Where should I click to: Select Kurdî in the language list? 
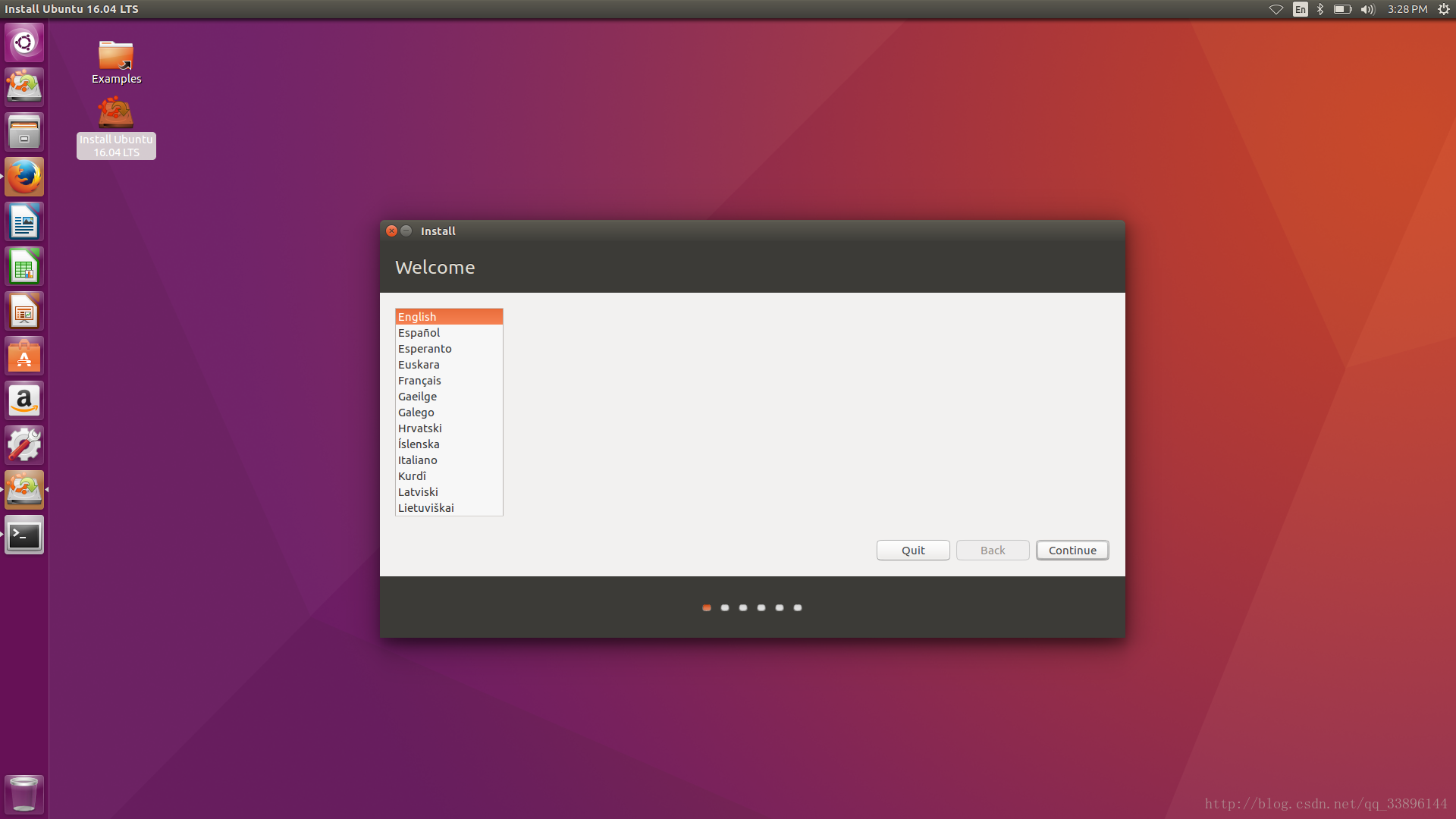tap(449, 476)
